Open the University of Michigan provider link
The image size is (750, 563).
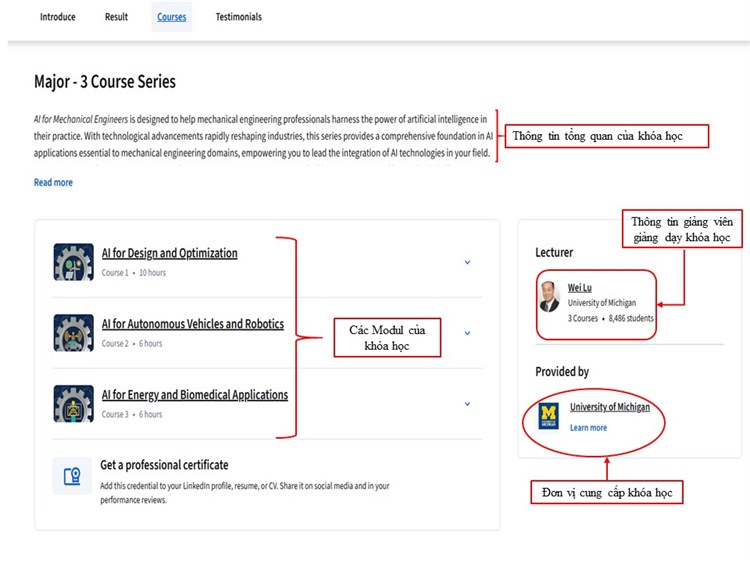click(609, 407)
